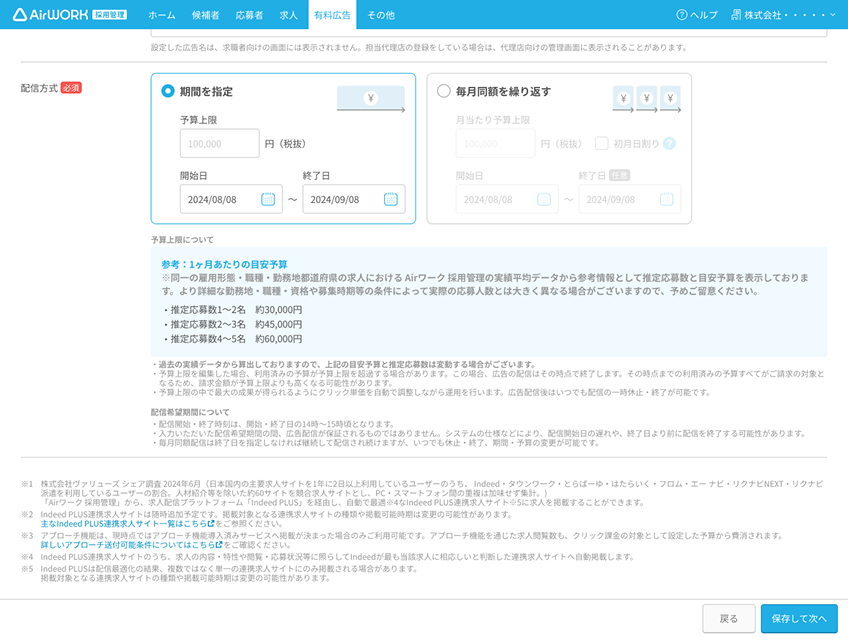
Task: Click the 予算上限 amount input field
Action: 220,143
